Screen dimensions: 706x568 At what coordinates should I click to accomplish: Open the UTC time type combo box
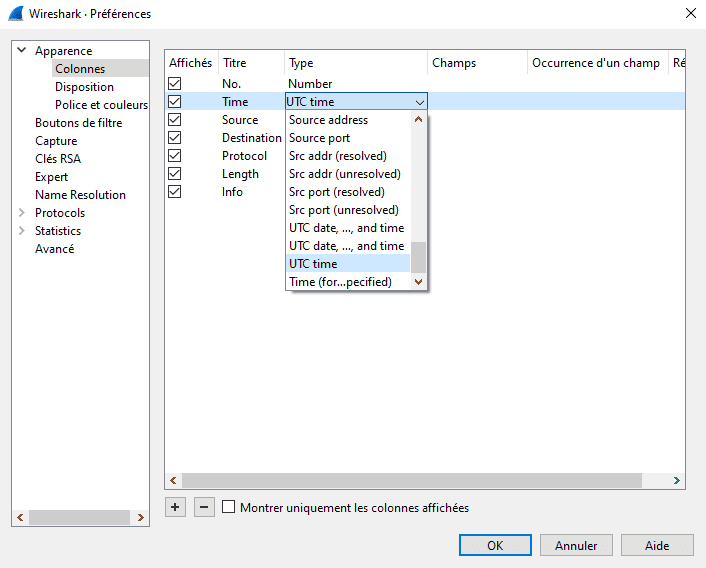356,102
